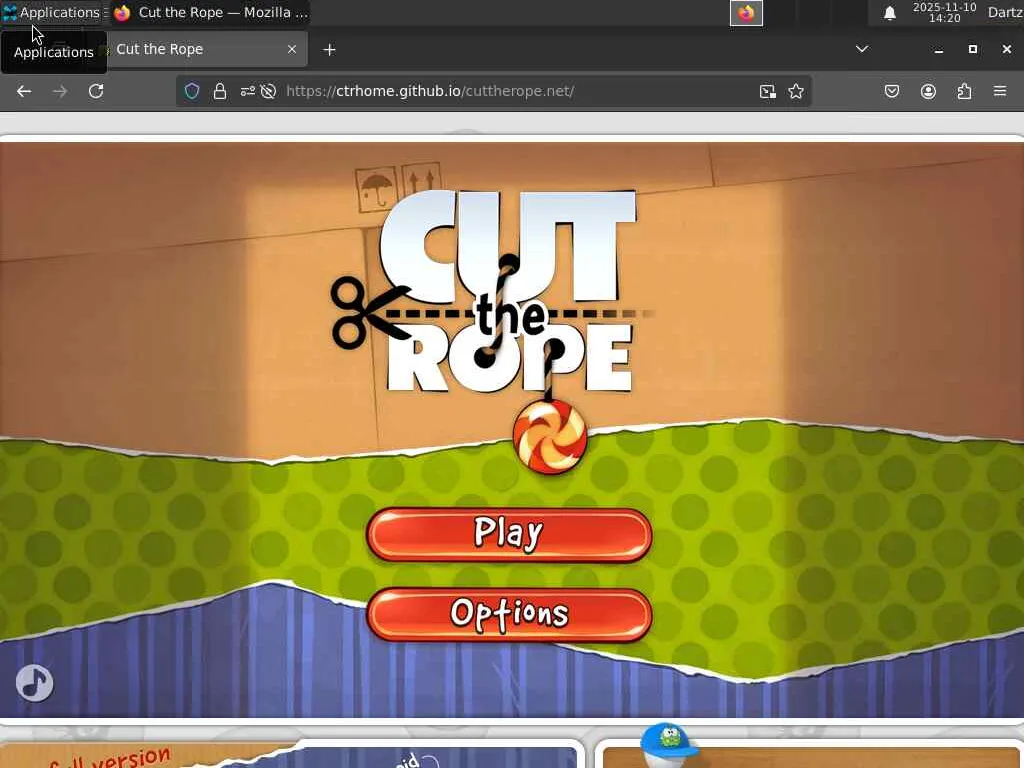Open the game Options menu
The width and height of the screenshot is (1024, 768).
pyautogui.click(x=509, y=615)
